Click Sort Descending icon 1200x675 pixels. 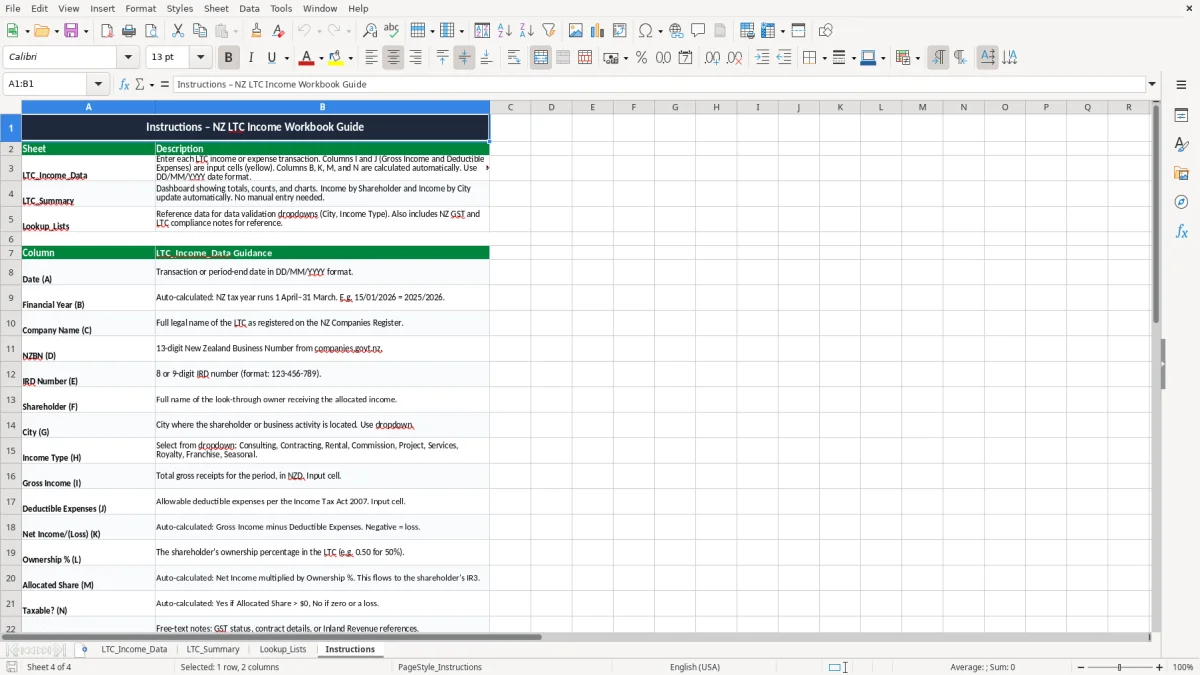click(x=527, y=31)
